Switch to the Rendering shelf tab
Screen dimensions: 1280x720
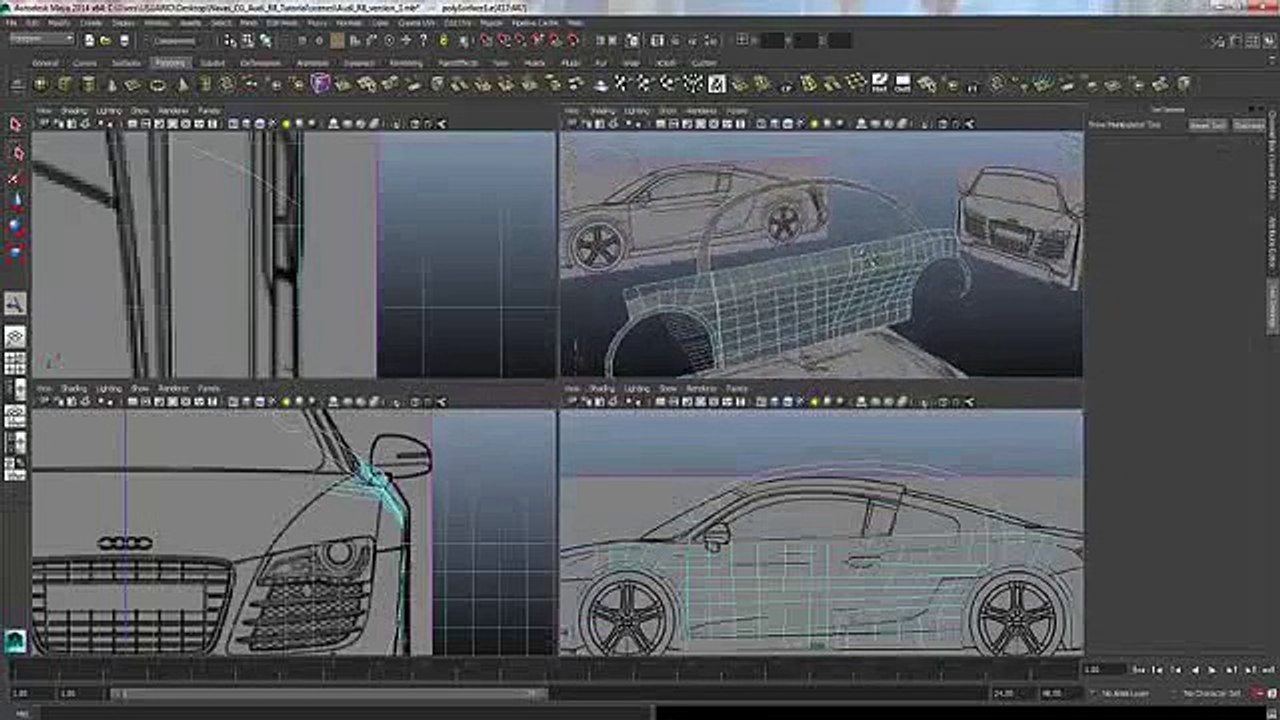pos(406,63)
